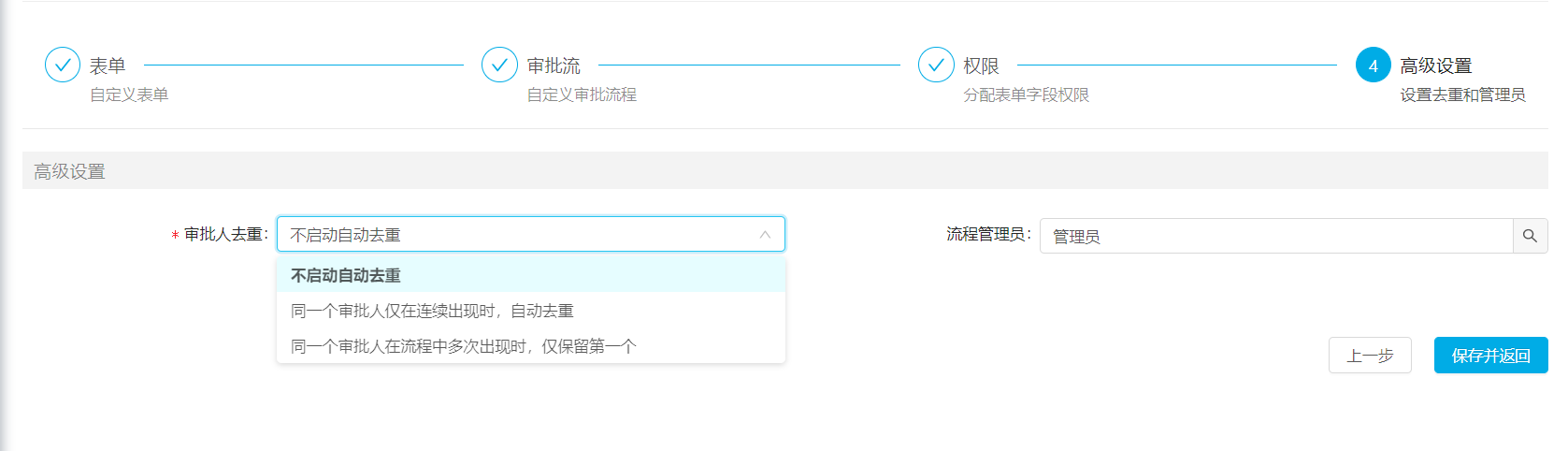
Task: Click the 流程管理员 input field
Action: click(x=1276, y=236)
